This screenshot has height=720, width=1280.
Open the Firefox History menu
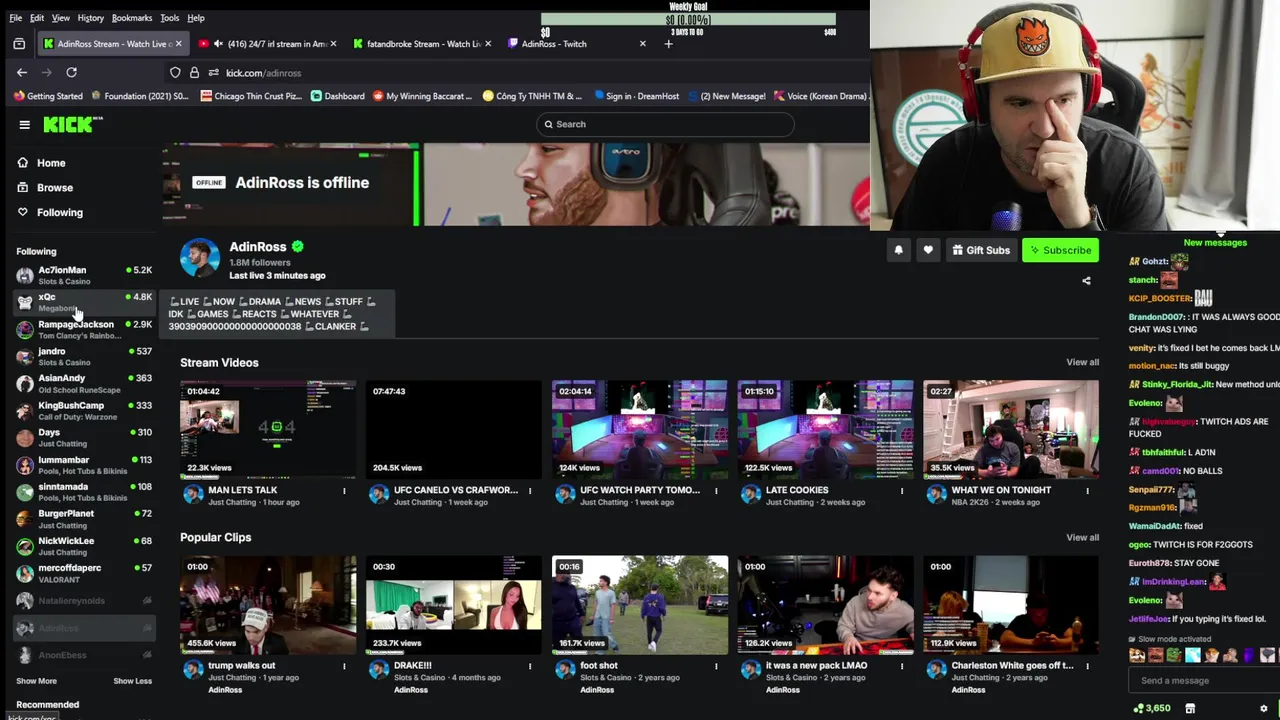90,18
